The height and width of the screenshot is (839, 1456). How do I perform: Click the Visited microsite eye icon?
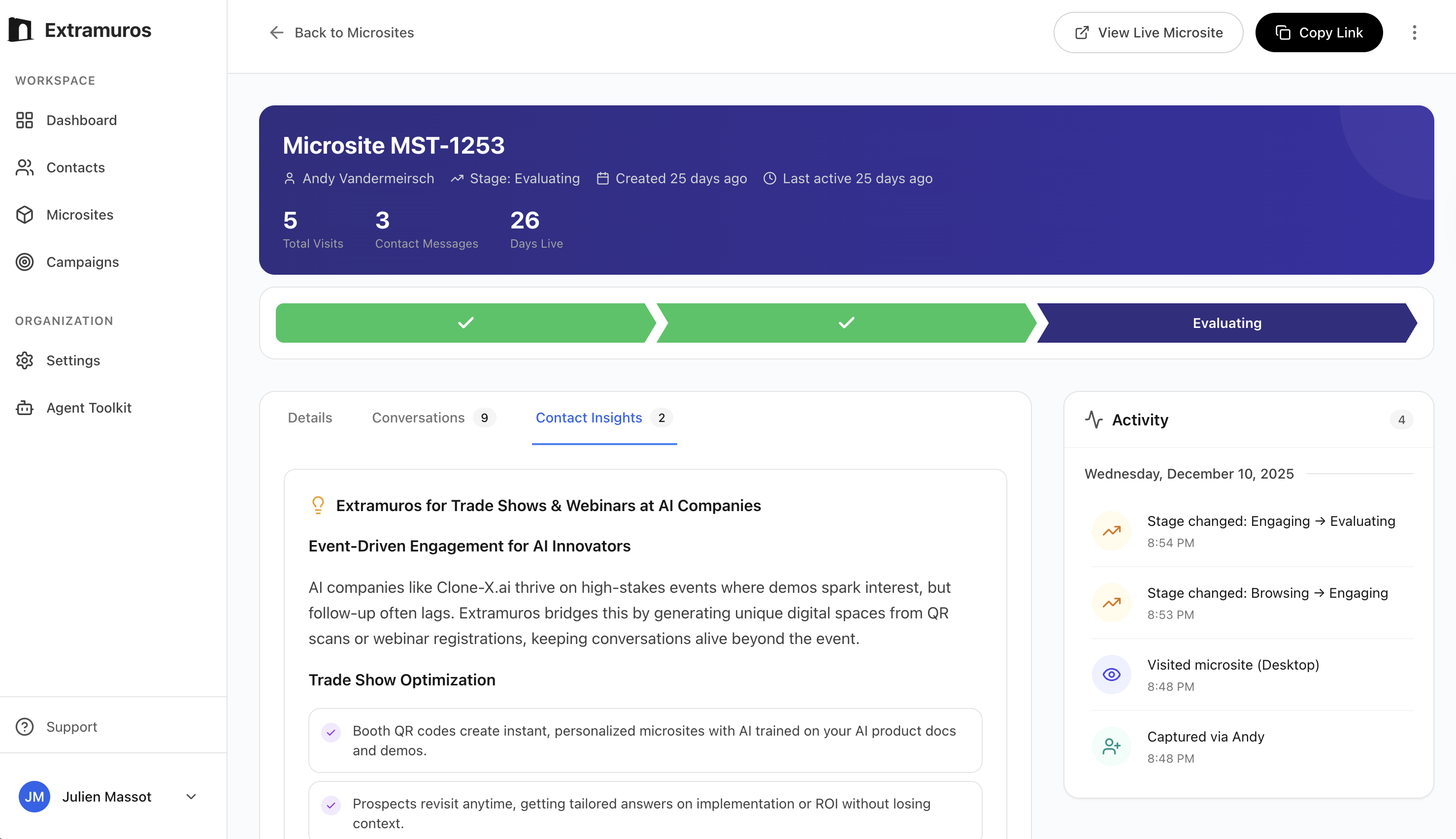pos(1111,674)
